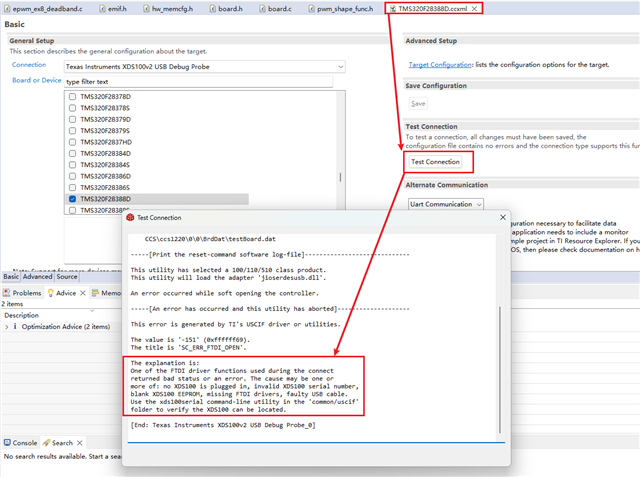Check the TMS320F28386S device checkbox
The height and width of the screenshot is (477, 640).
click(73, 188)
